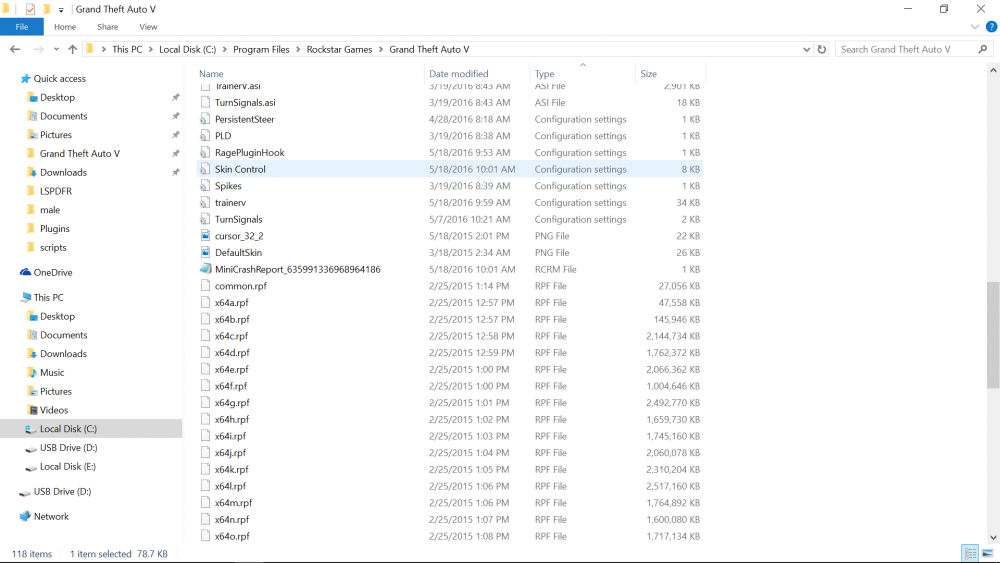
Task: Click the Back navigation arrow
Action: (x=15, y=50)
